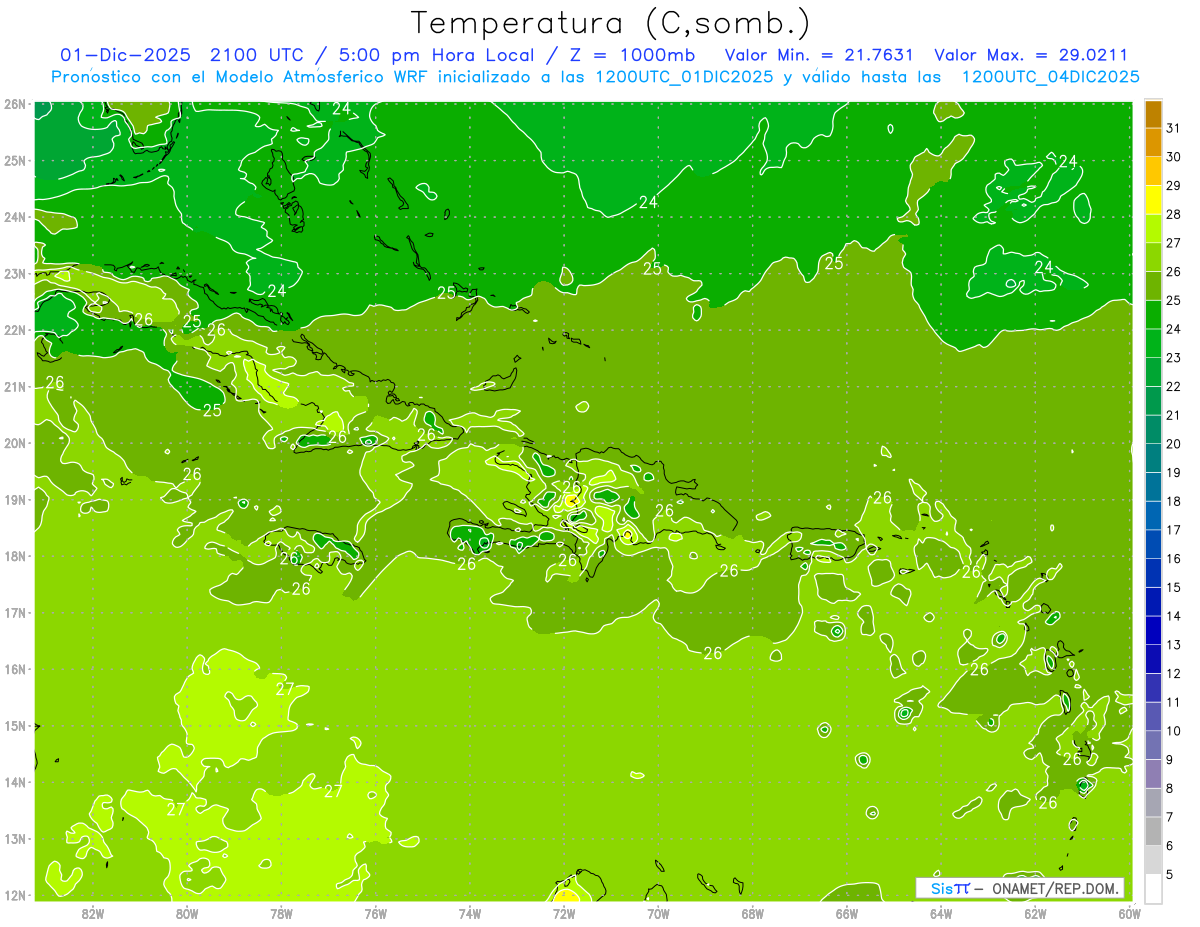Click the color scale label '30'
The image size is (1200, 927).
[x=1173, y=157]
